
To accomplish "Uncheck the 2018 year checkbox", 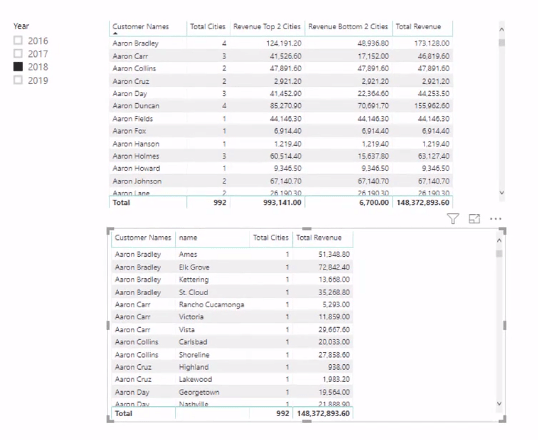I will (18, 67).
